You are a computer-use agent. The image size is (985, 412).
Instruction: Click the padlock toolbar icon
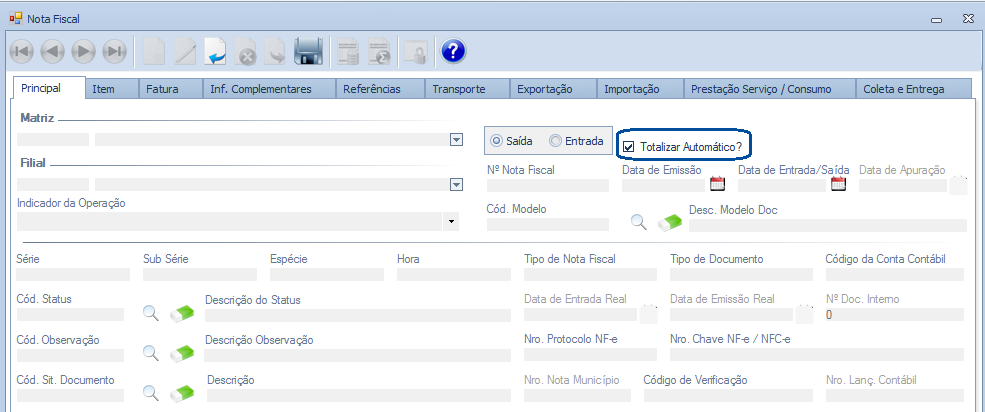tap(415, 52)
